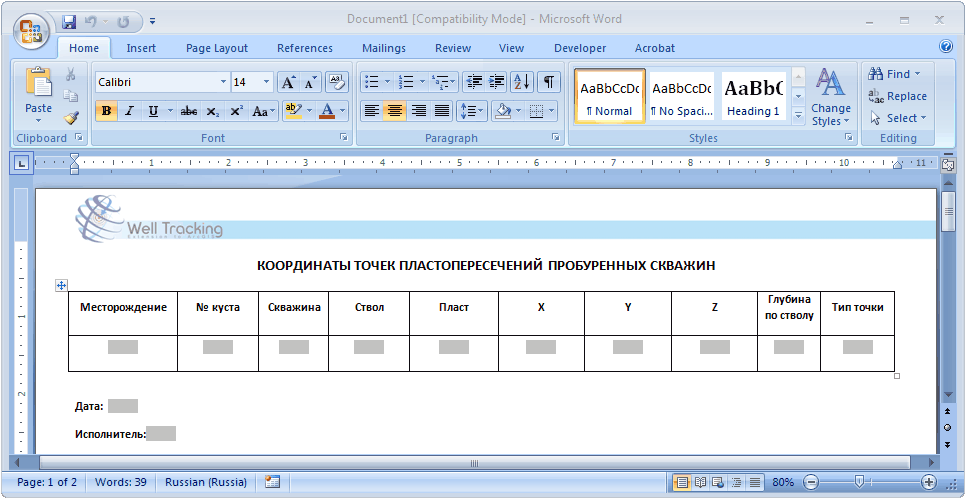Click the Sort A-Z icon
This screenshot has height=499, width=966.
[521, 82]
